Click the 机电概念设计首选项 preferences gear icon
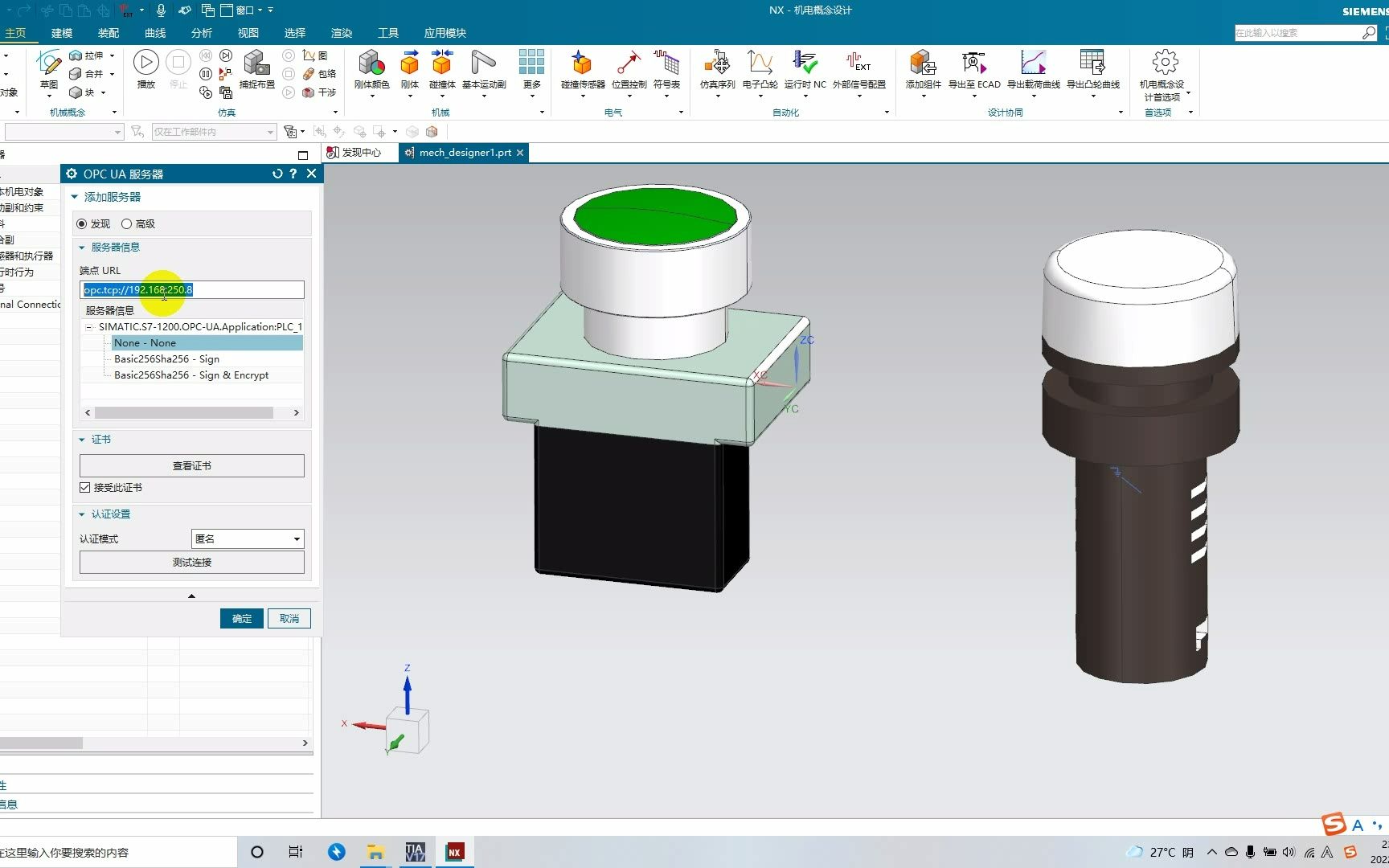This screenshot has width=1389, height=868. coord(1165,63)
